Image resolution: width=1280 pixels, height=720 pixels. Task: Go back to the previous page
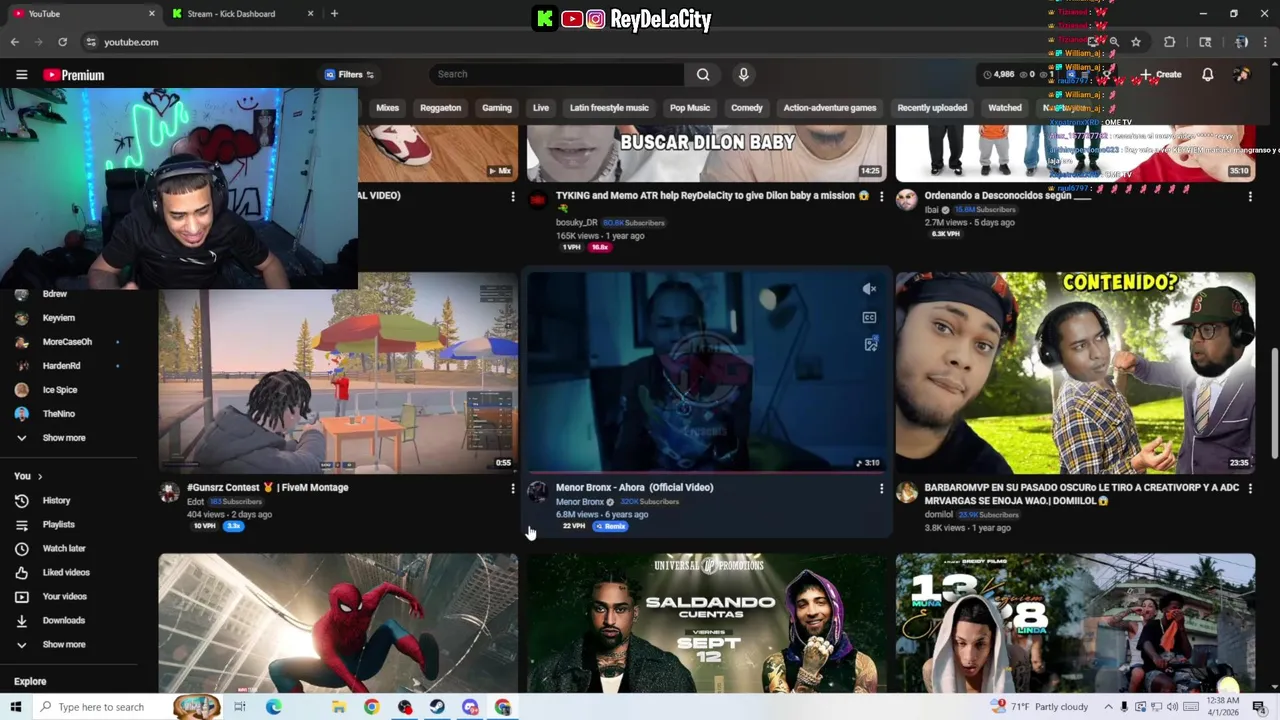coord(14,42)
